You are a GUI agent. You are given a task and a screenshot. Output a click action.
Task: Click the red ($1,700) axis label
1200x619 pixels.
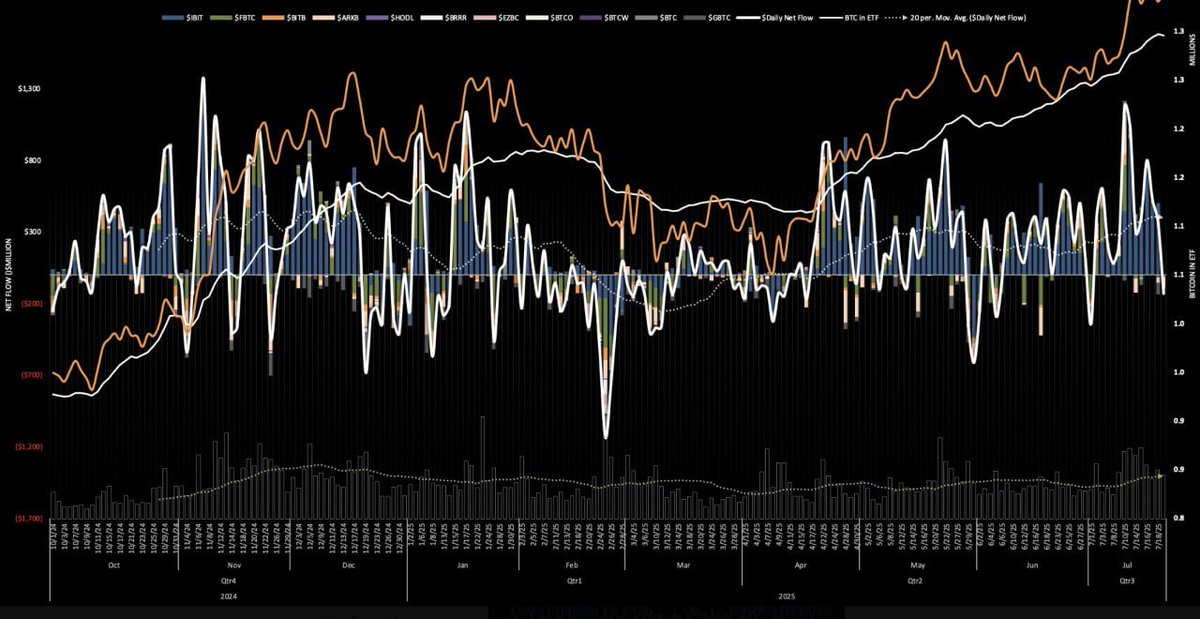(x=29, y=518)
